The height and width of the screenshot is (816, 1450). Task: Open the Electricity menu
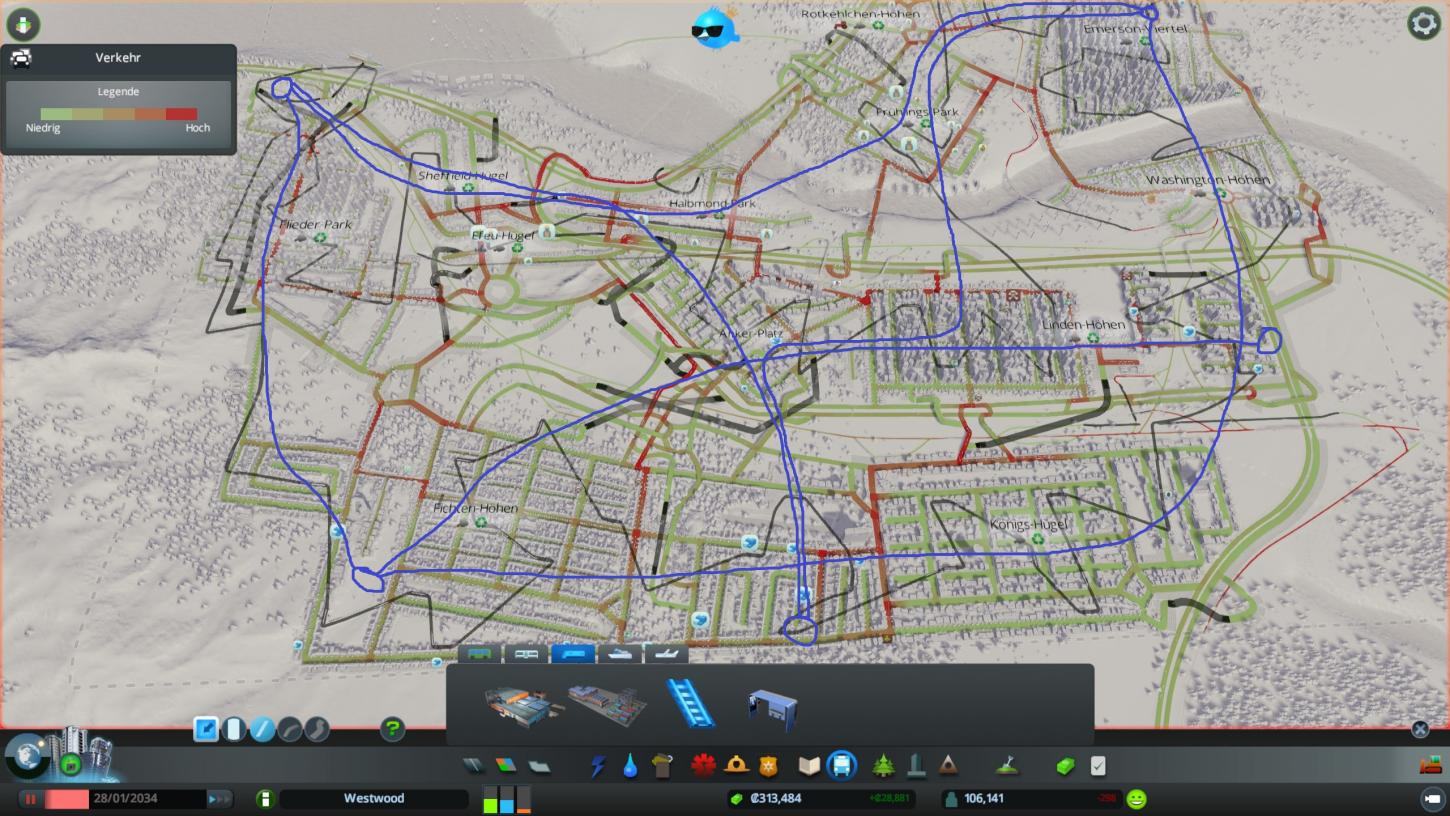click(x=598, y=766)
